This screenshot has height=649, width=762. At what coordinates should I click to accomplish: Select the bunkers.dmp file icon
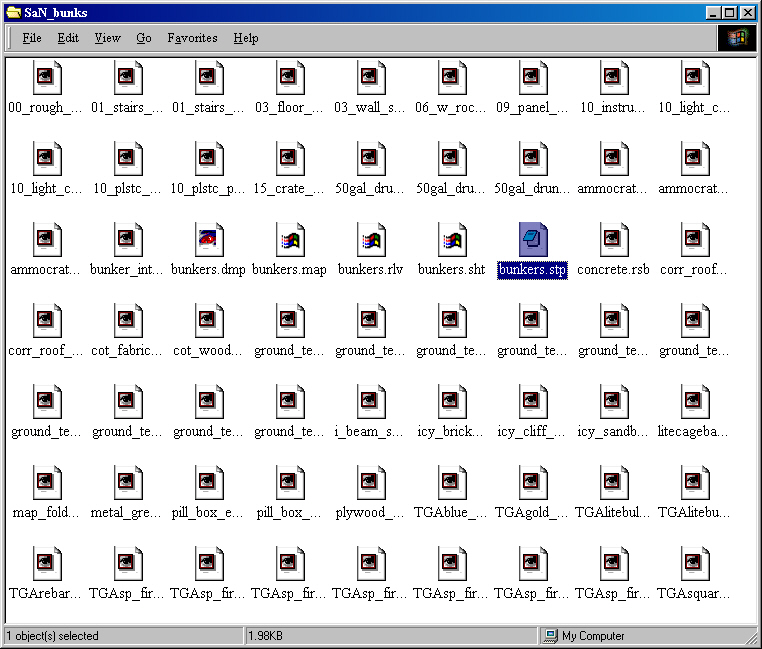coord(209,240)
